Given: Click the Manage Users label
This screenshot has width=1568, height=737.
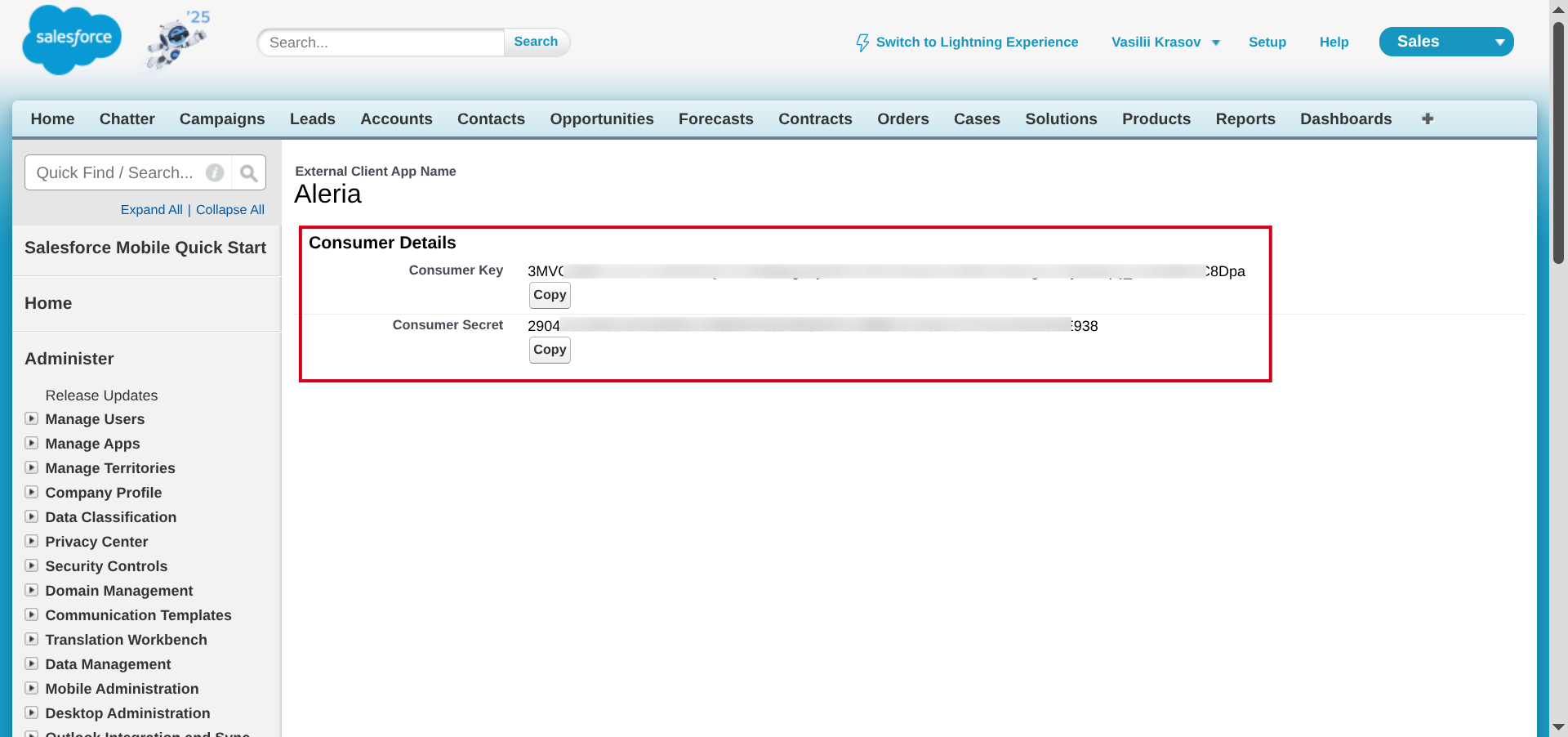Looking at the screenshot, I should coord(95,419).
